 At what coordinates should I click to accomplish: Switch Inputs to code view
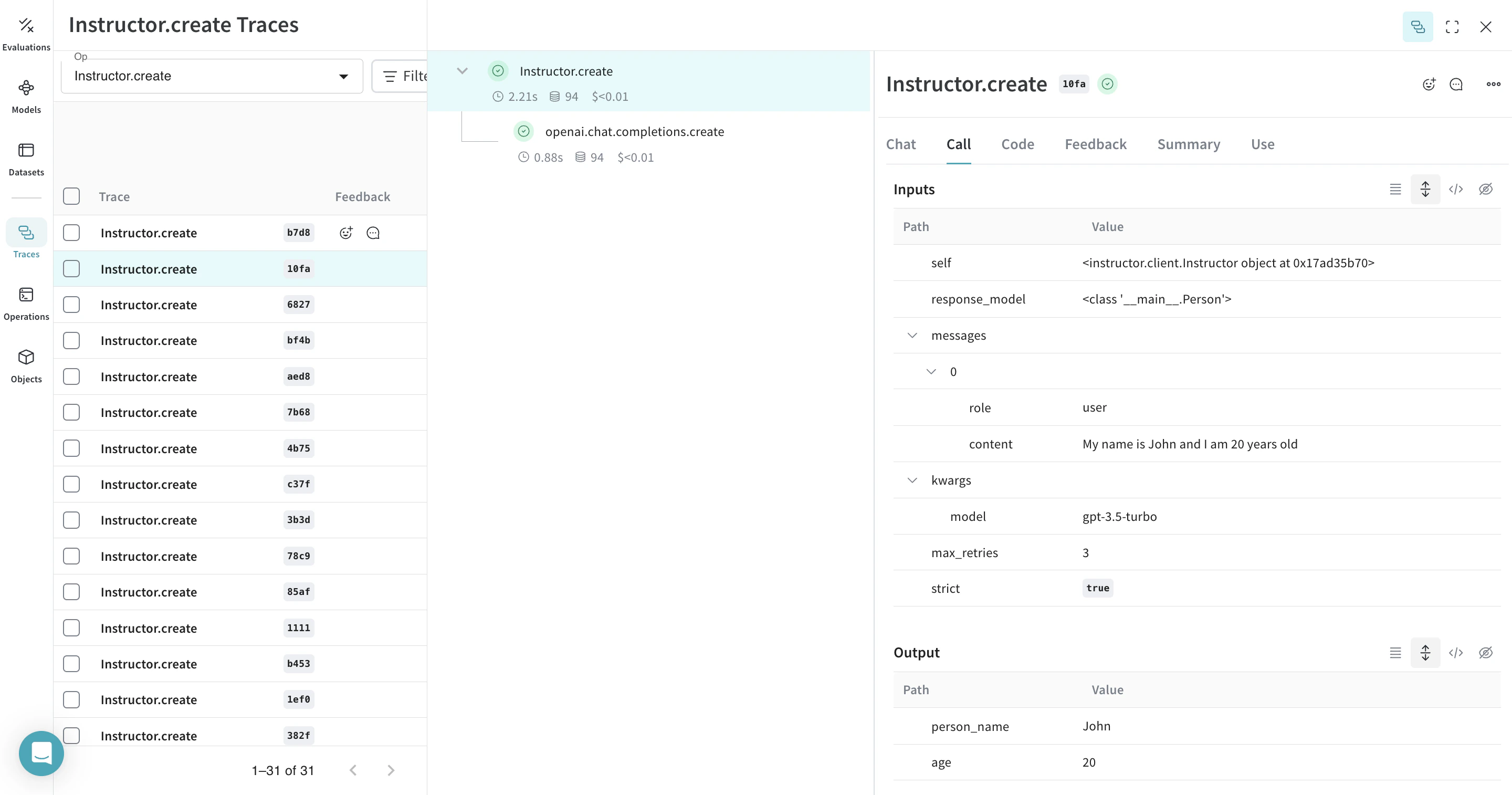pyautogui.click(x=1456, y=189)
